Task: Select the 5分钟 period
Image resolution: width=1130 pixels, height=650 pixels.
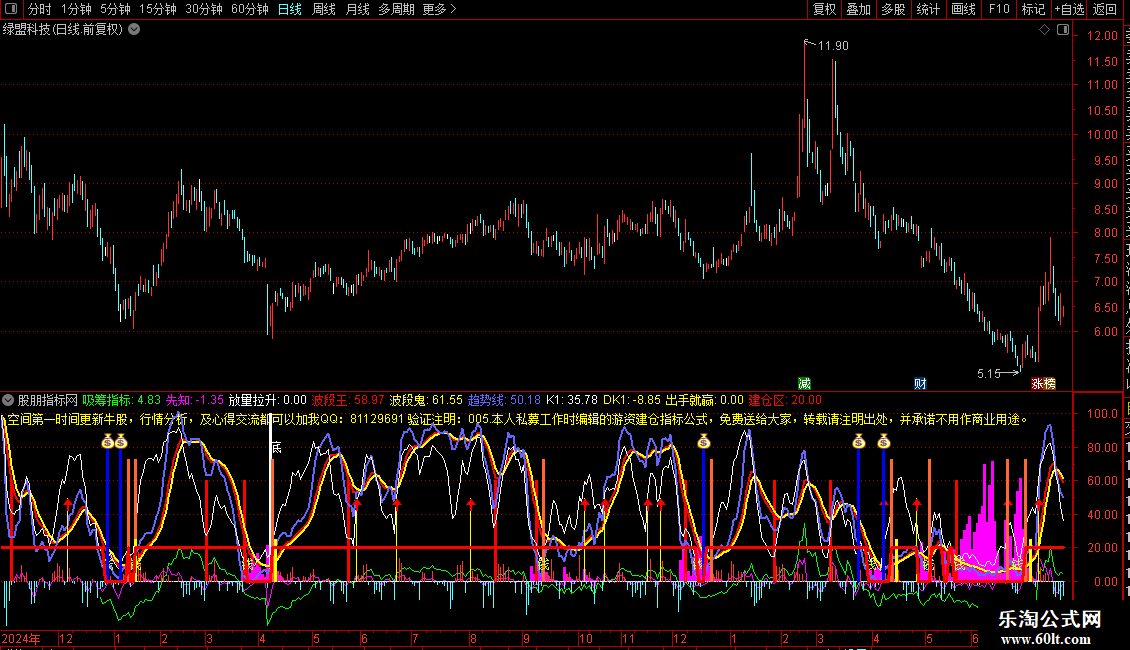Action: point(115,9)
